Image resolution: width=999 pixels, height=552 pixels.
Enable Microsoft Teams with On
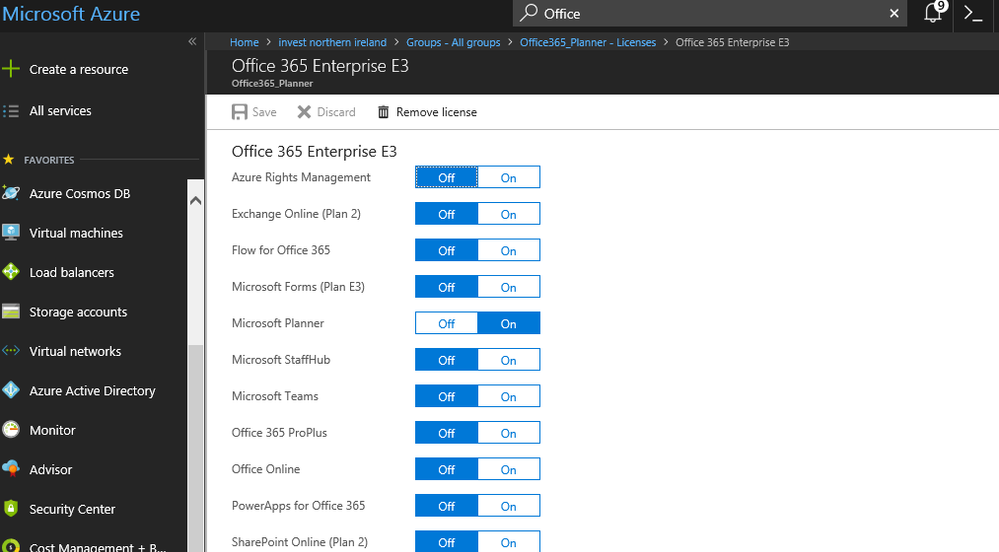(x=508, y=397)
